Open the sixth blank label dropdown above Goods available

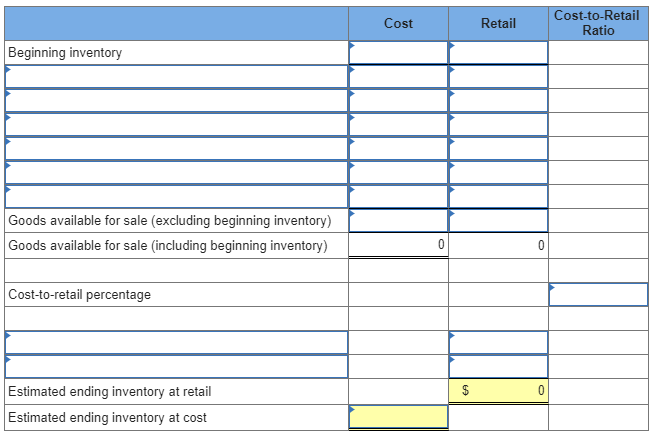[177, 196]
